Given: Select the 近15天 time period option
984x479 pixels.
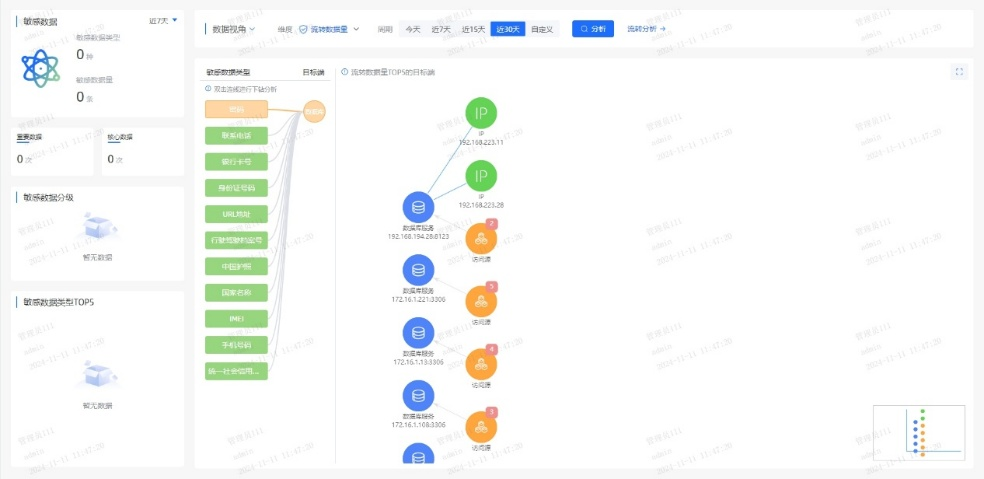Looking at the screenshot, I should point(473,29).
